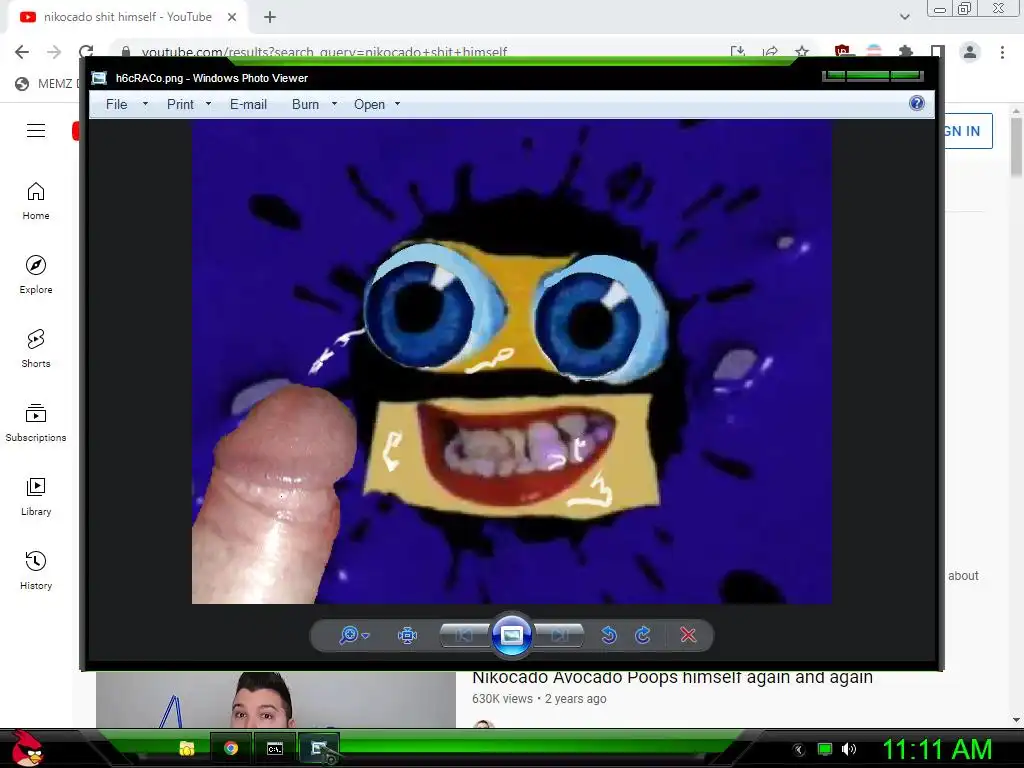Open the Open menu in Photo Viewer
Image resolution: width=1024 pixels, height=768 pixels.
click(370, 104)
